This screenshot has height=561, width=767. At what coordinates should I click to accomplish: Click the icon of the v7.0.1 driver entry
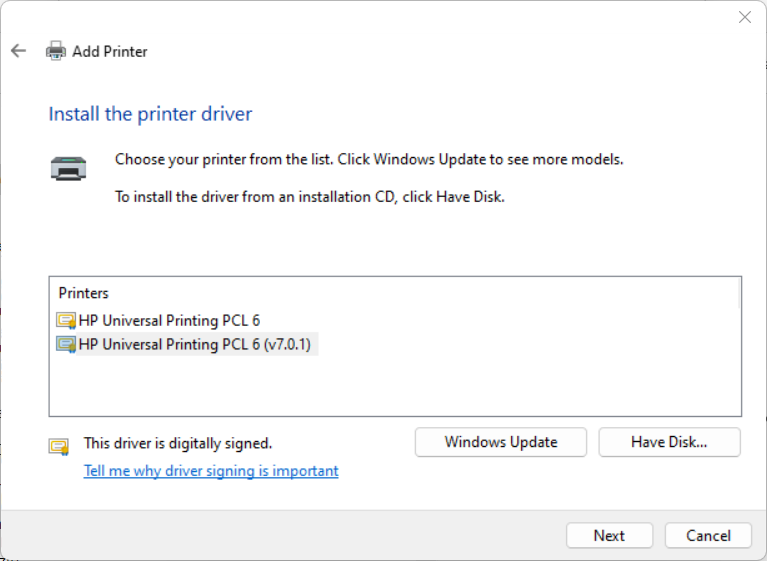click(67, 344)
